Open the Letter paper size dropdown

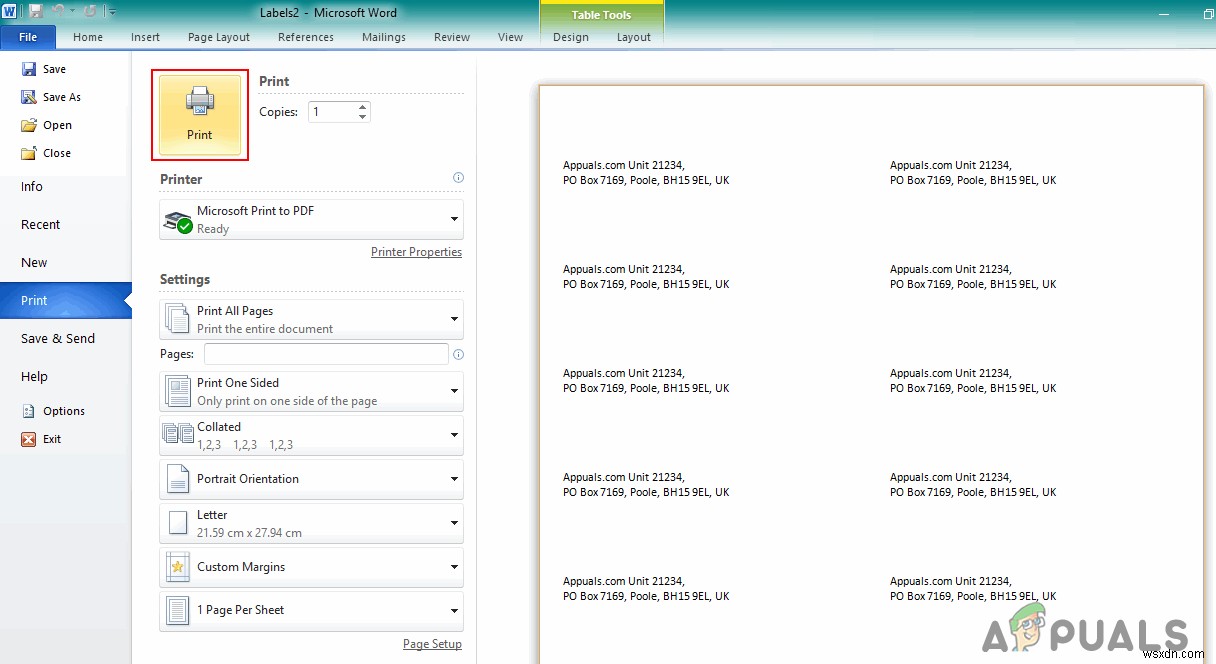(x=451, y=523)
